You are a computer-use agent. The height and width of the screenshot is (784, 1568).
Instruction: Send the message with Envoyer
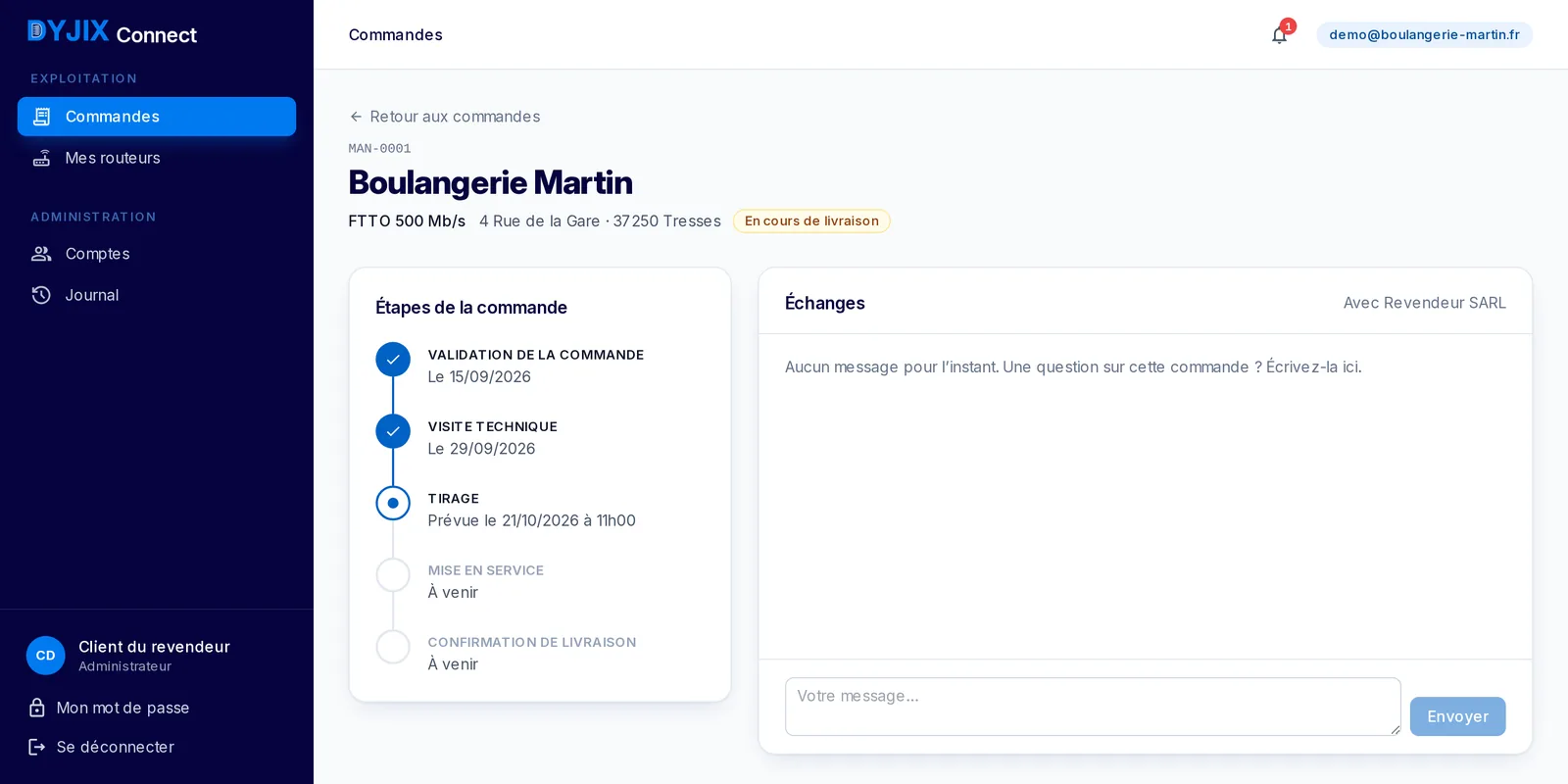tap(1457, 716)
